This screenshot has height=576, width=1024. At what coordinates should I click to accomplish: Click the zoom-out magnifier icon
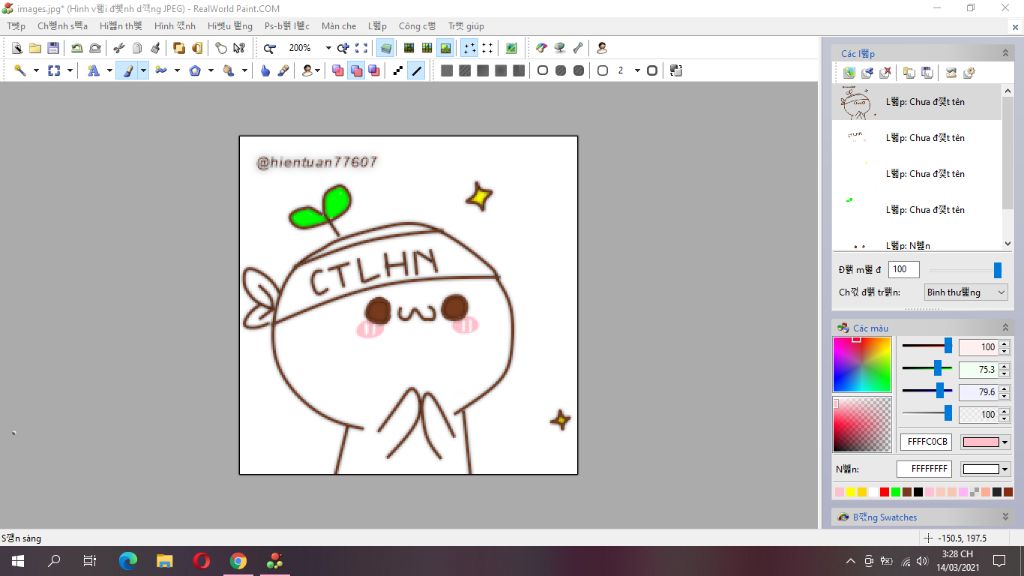coord(269,48)
